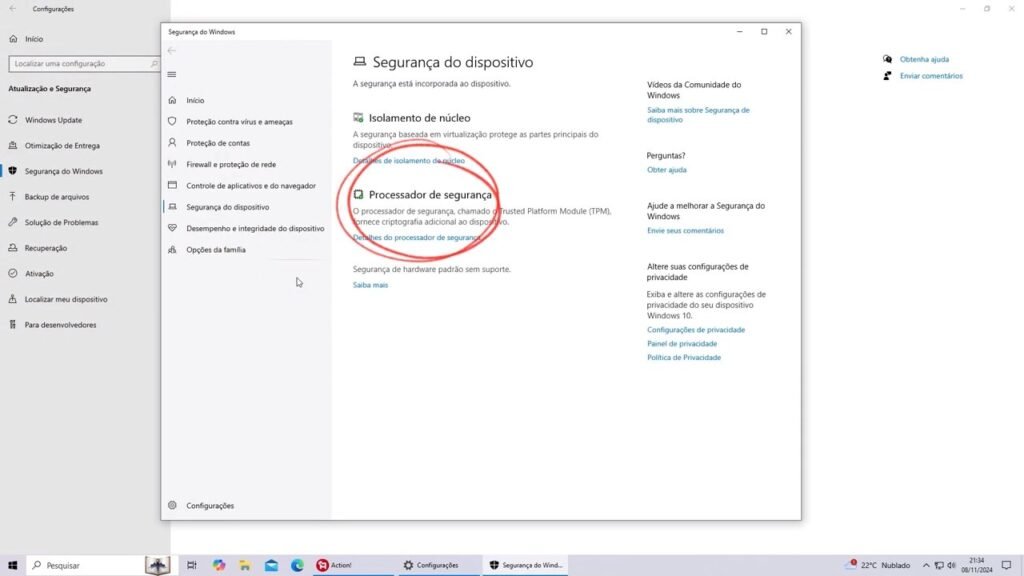Click the person icon for Proteção de contas
Viewport: 1024px width, 576px height.
[172, 142]
